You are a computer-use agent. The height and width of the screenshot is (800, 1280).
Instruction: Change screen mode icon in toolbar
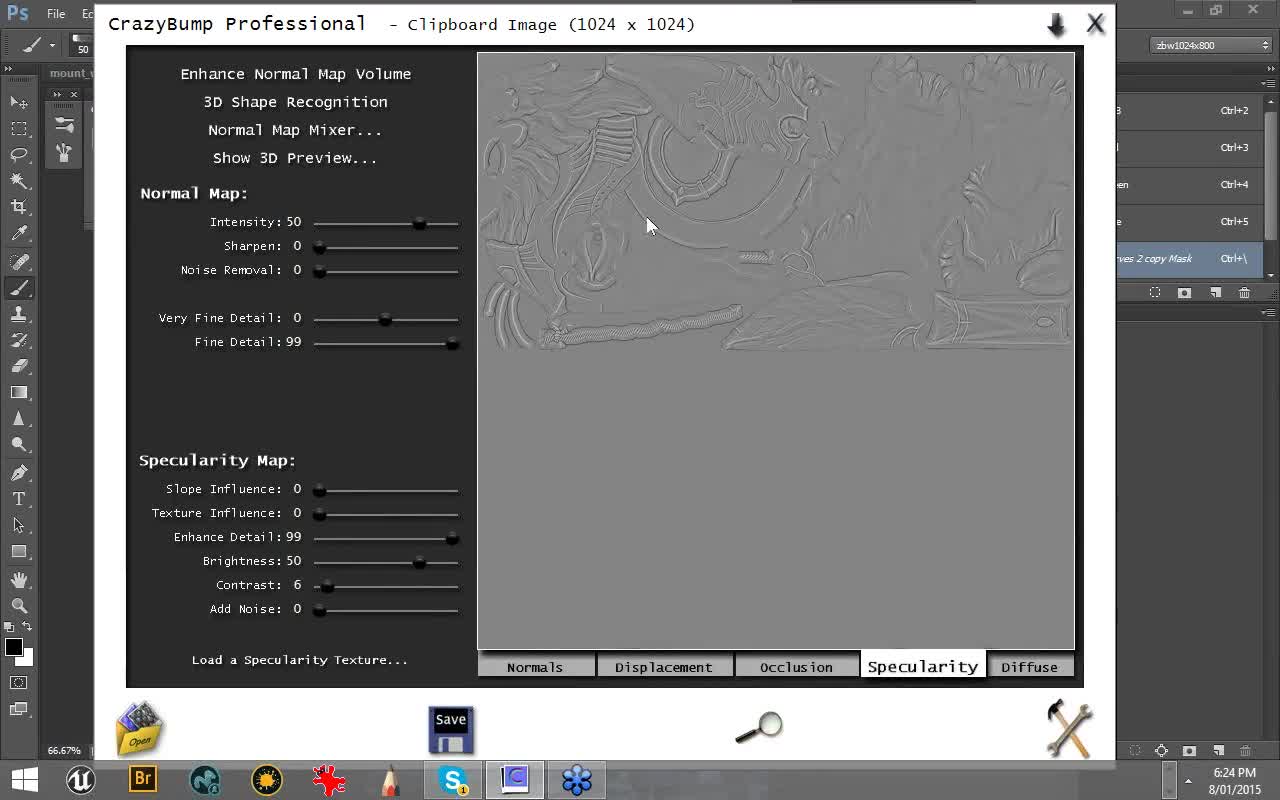pyautogui.click(x=19, y=709)
